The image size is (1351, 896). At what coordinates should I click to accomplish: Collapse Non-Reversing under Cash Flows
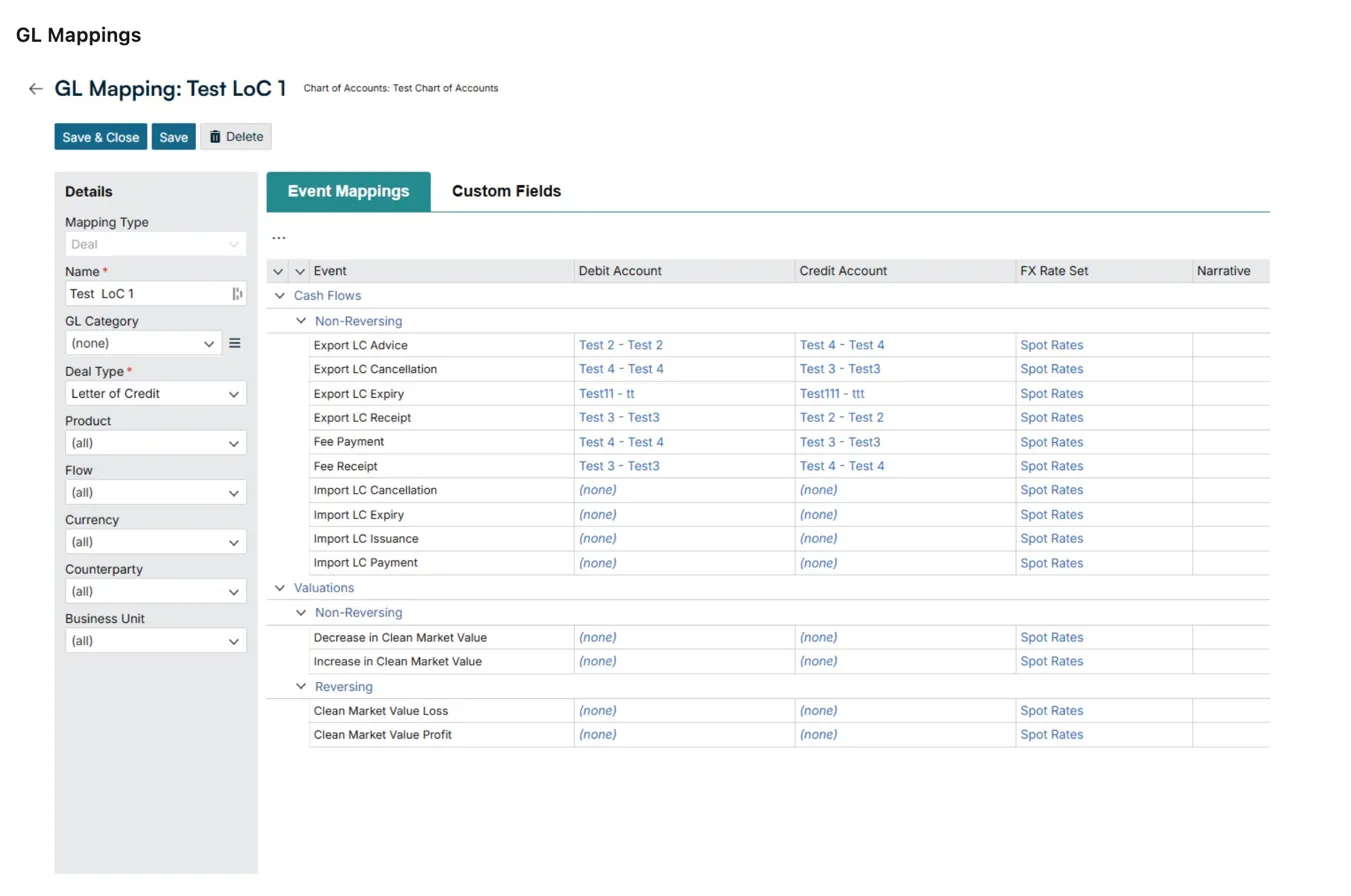(301, 321)
